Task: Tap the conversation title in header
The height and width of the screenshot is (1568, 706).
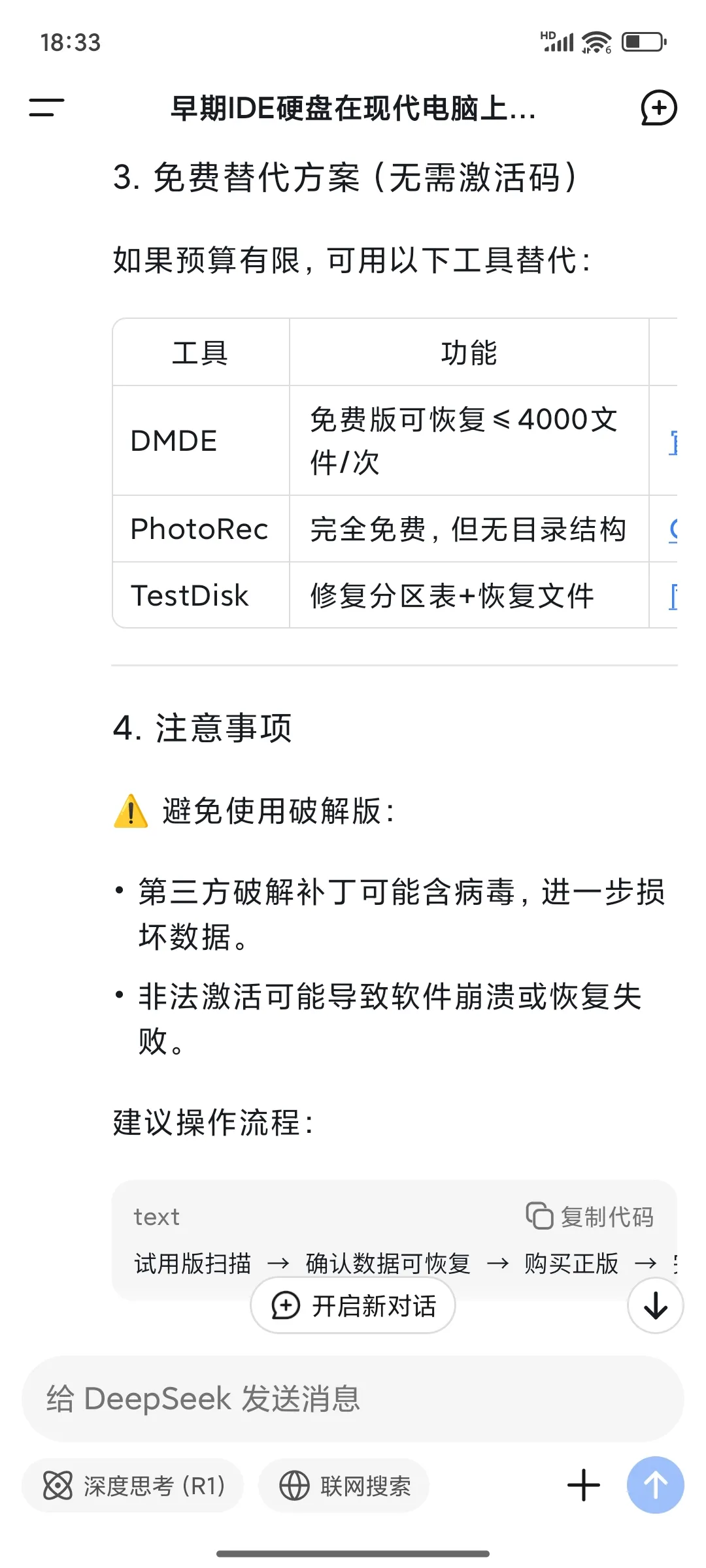Action: [353, 108]
